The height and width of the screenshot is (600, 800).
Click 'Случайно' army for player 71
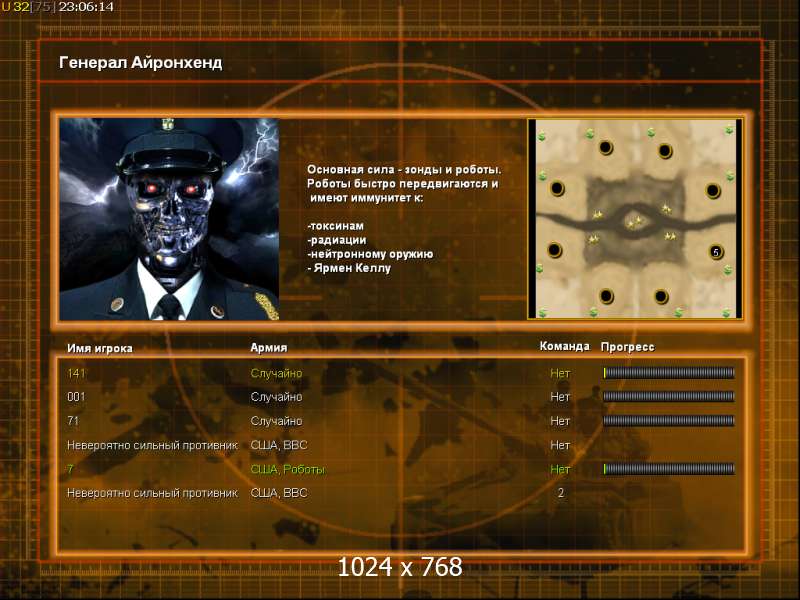tap(276, 421)
